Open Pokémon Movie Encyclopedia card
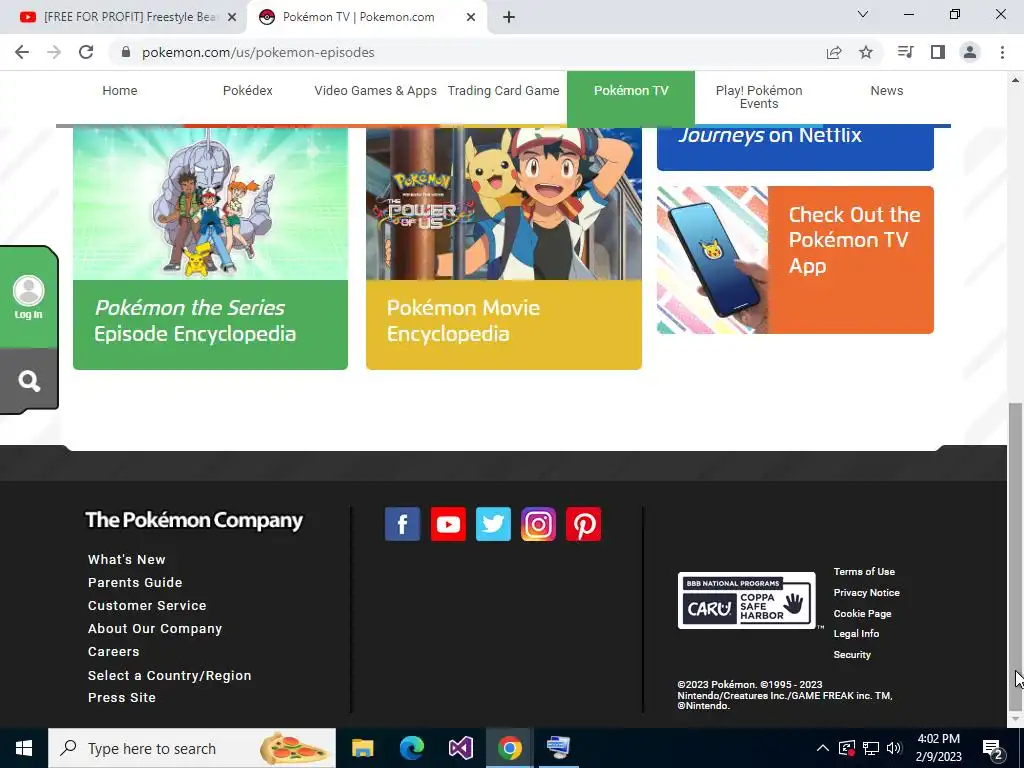The height and width of the screenshot is (768, 1024). (504, 249)
